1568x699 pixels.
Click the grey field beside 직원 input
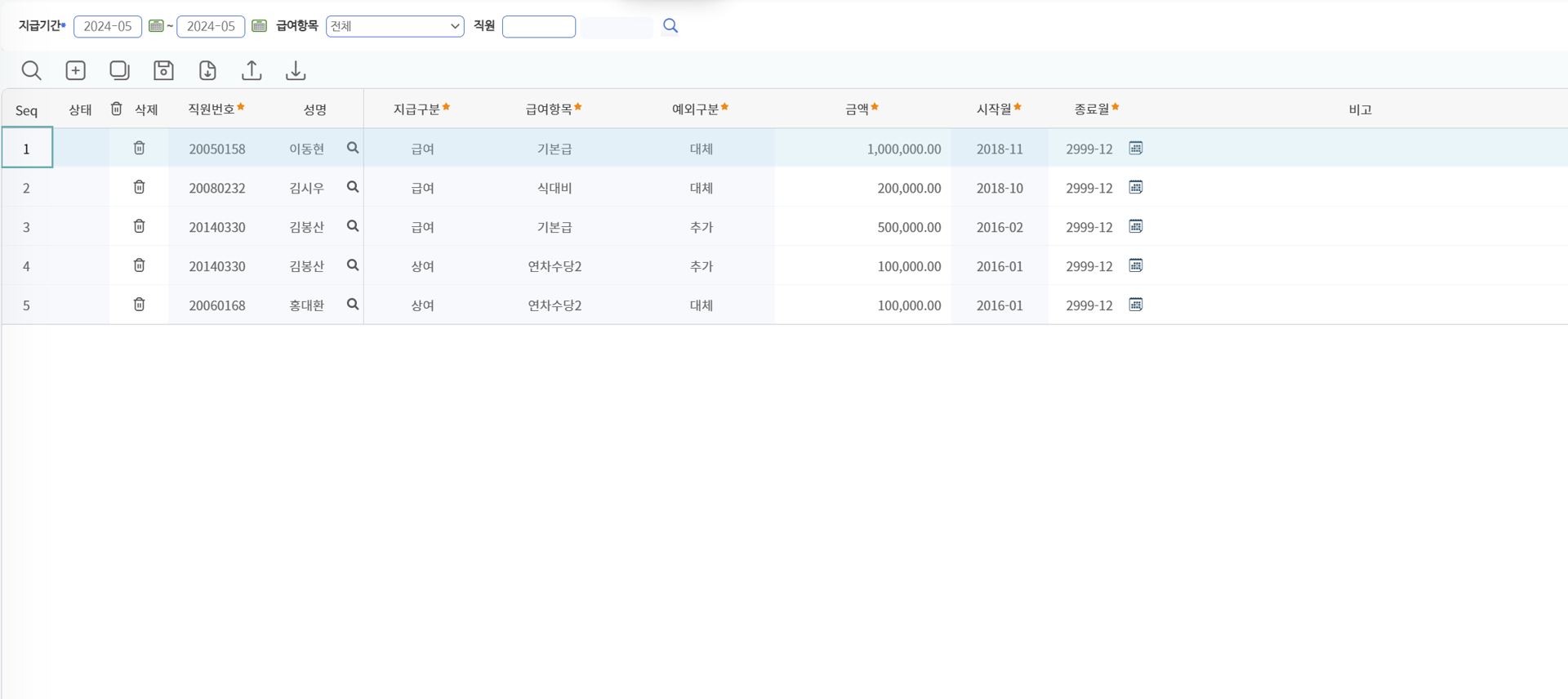pyautogui.click(x=617, y=27)
